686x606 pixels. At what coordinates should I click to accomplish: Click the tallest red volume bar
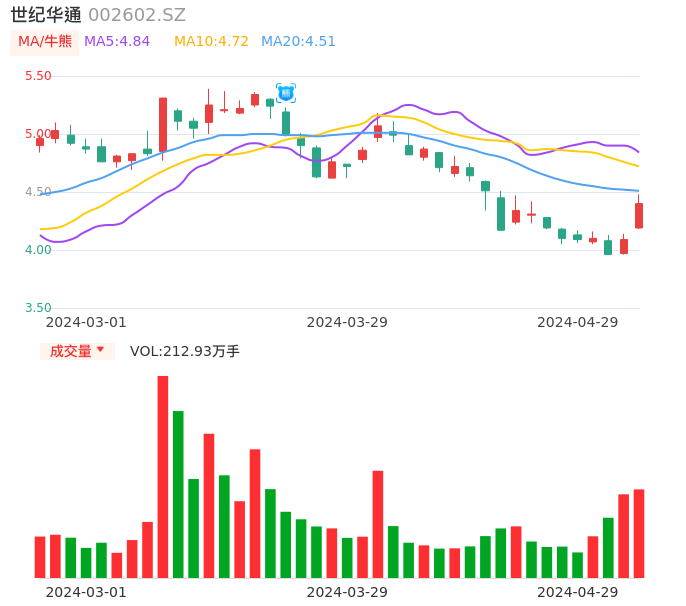162,476
